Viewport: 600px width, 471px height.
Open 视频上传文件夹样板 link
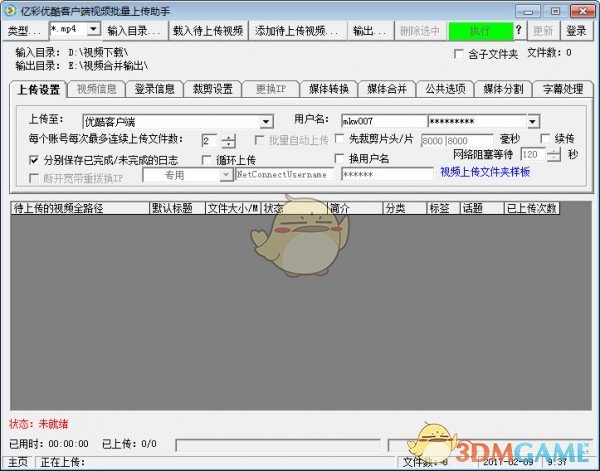485,172
